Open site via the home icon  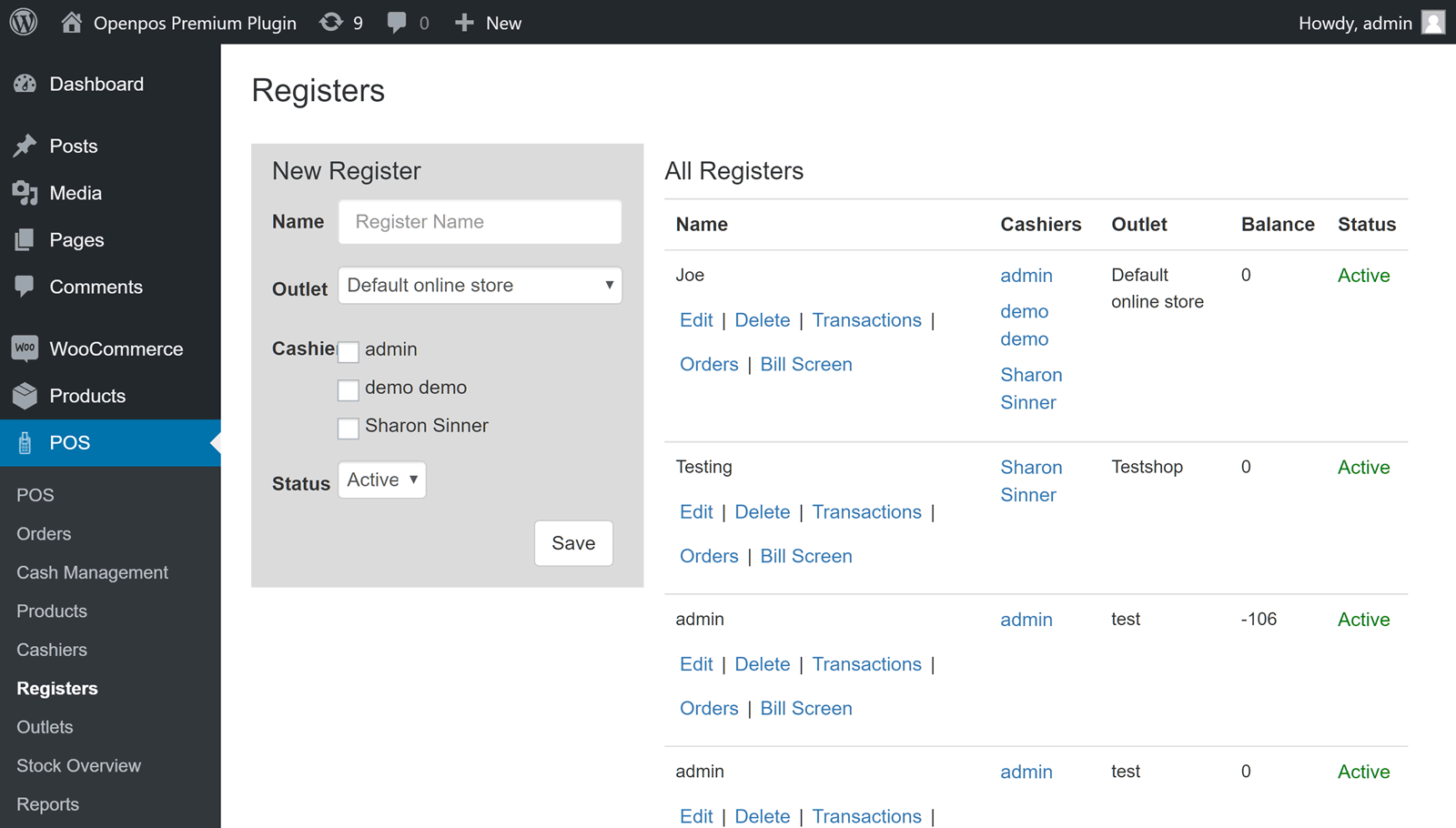(71, 22)
